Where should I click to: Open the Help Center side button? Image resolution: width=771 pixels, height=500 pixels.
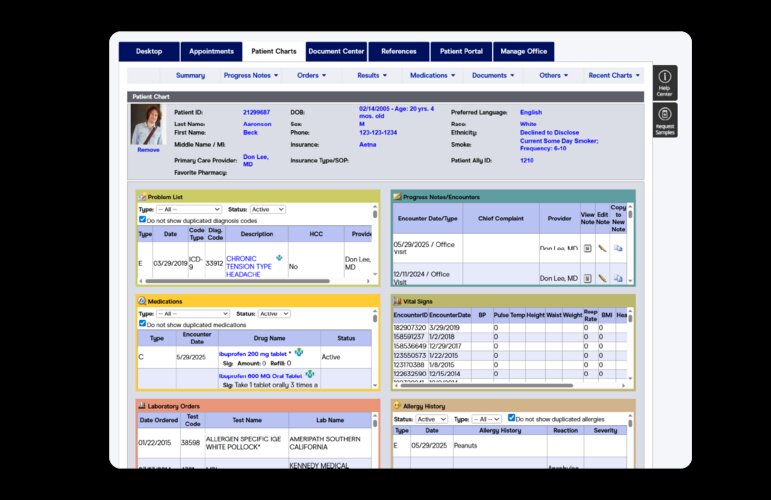point(664,82)
